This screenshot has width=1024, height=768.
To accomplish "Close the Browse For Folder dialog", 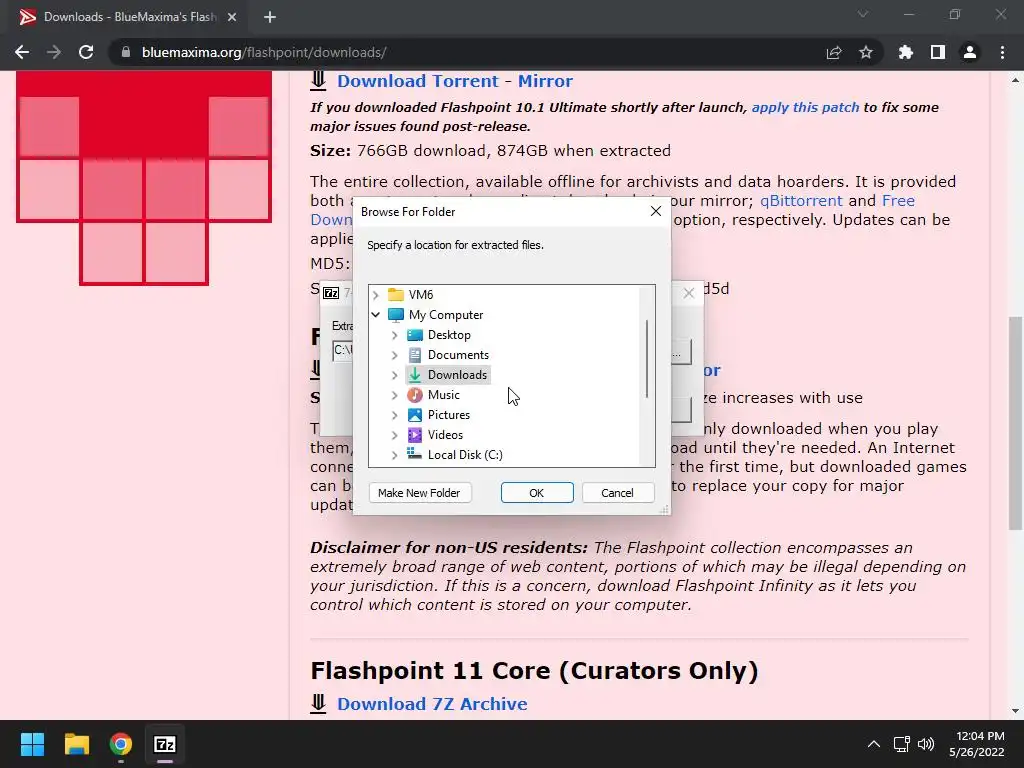I will (656, 211).
